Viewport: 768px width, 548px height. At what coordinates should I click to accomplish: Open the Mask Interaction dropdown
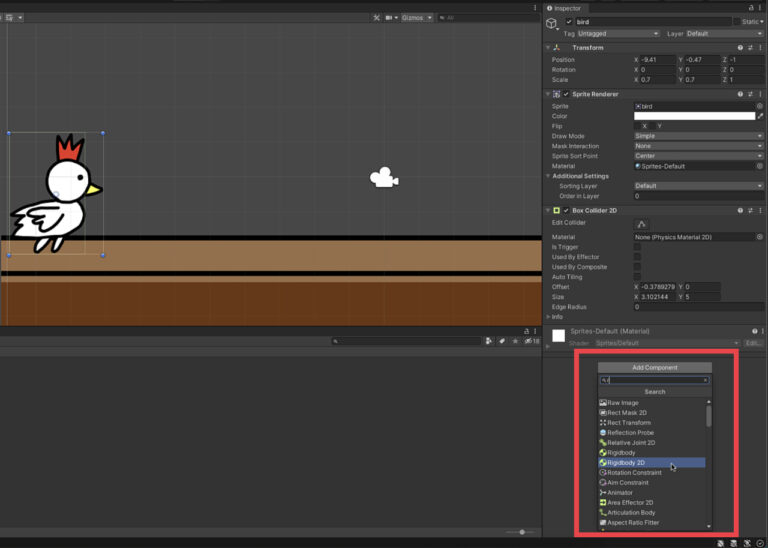click(699, 146)
